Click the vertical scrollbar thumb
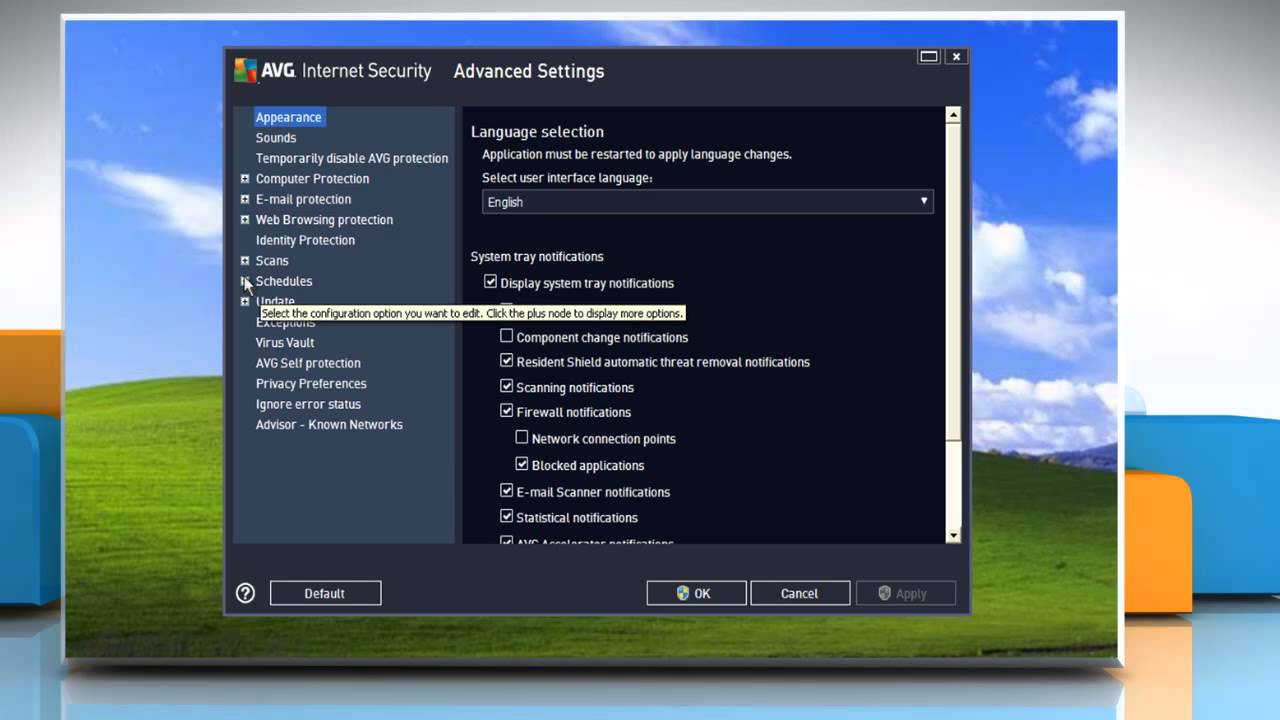 [x=953, y=280]
